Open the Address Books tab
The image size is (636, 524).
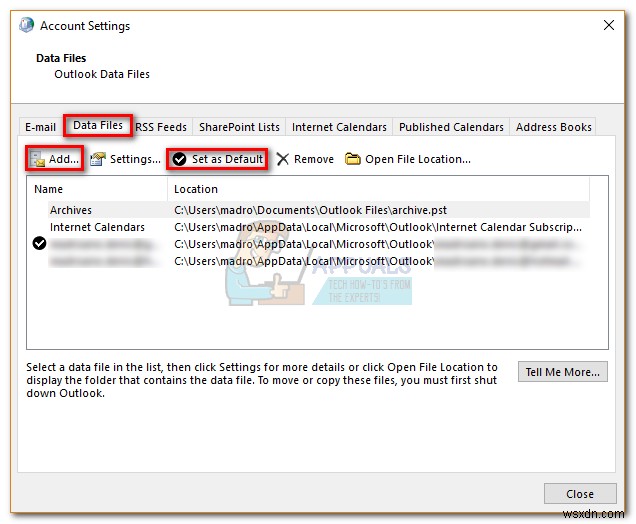554,127
